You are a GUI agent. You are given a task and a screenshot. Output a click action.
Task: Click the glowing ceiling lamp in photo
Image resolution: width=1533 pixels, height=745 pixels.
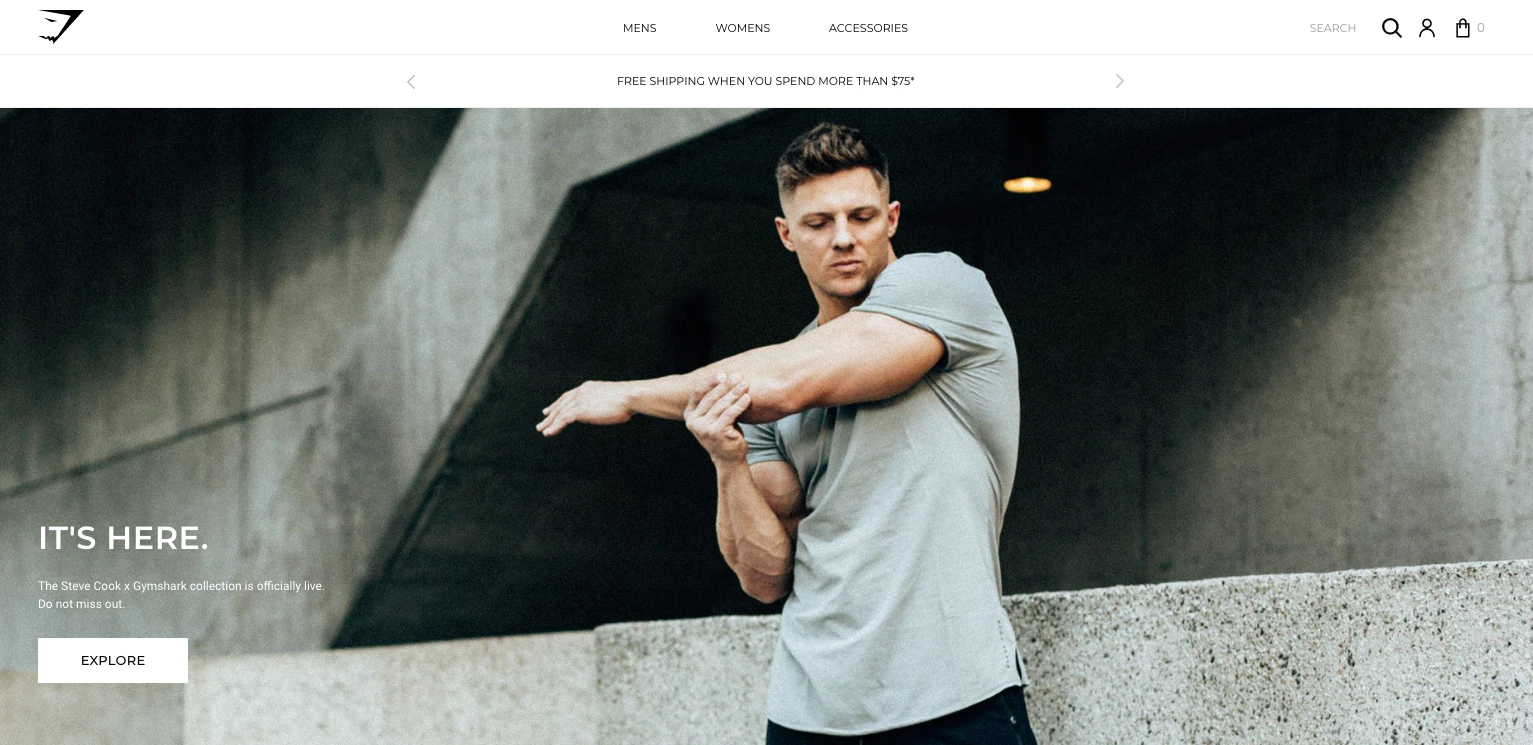1027,184
